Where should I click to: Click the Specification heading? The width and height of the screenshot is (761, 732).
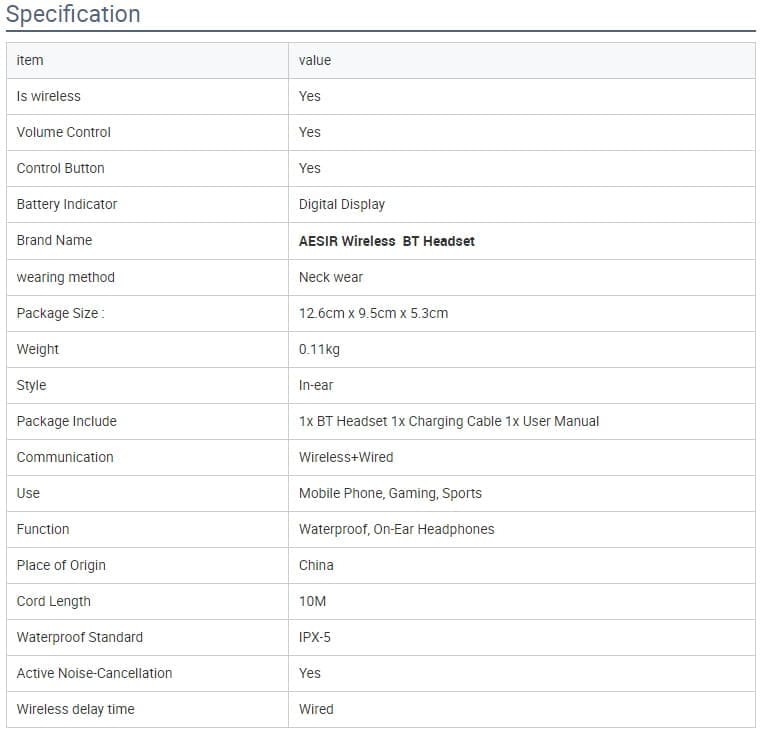coord(73,14)
